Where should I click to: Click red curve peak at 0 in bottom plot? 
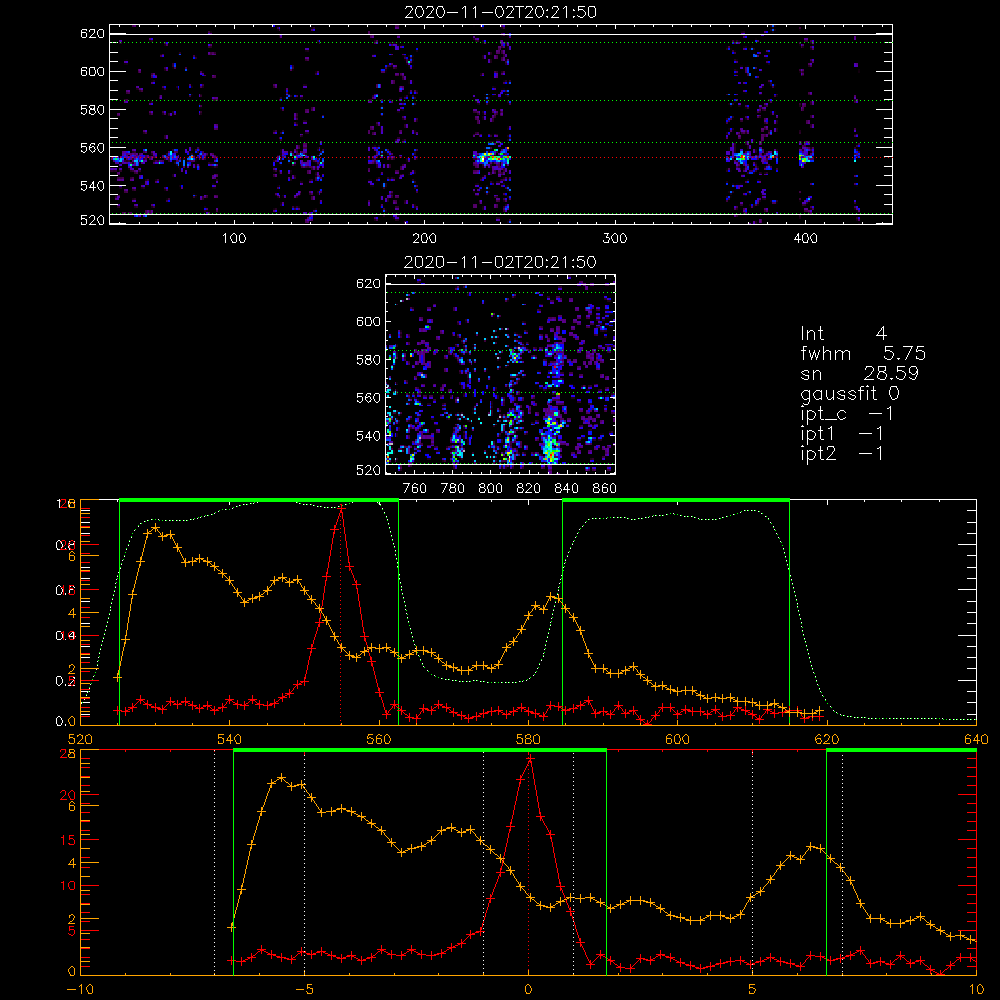529,758
